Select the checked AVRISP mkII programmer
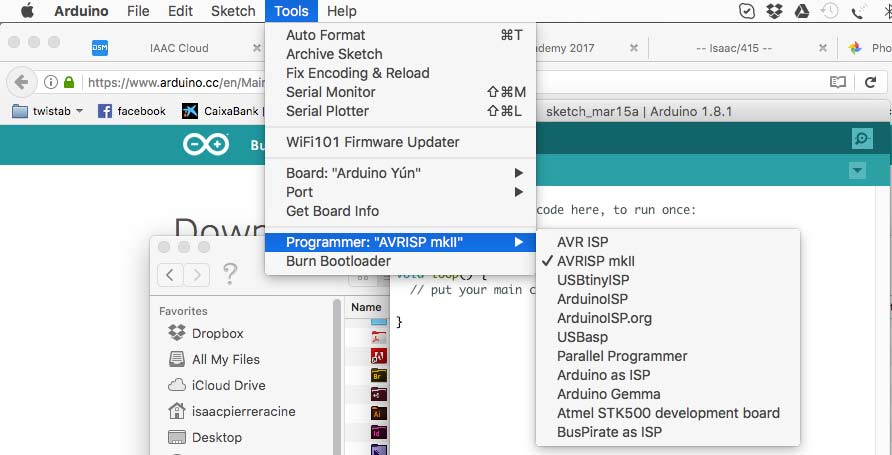892x455 pixels. click(668, 261)
